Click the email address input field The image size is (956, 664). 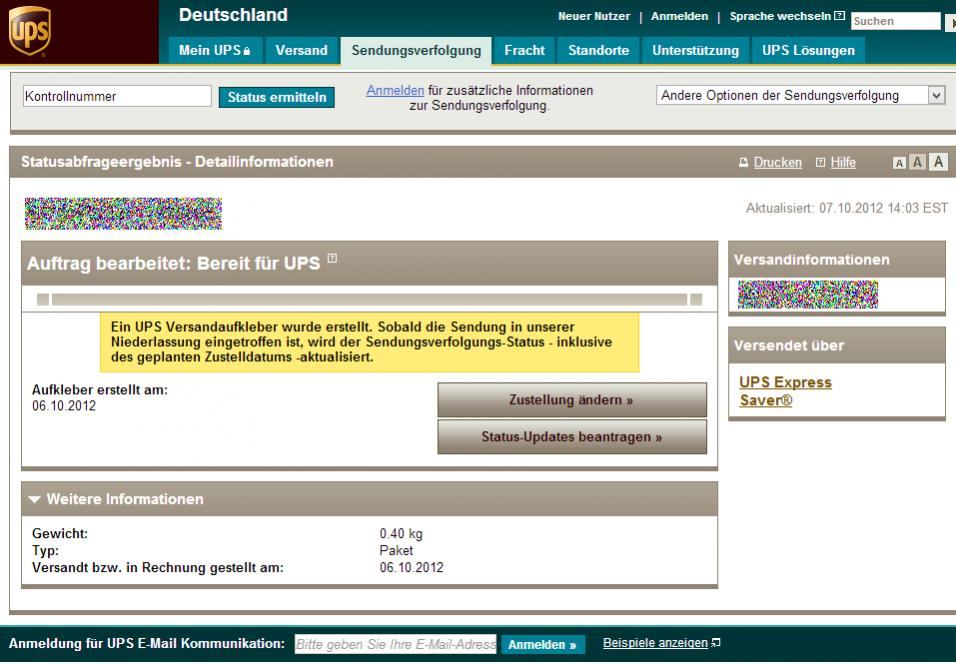click(396, 644)
